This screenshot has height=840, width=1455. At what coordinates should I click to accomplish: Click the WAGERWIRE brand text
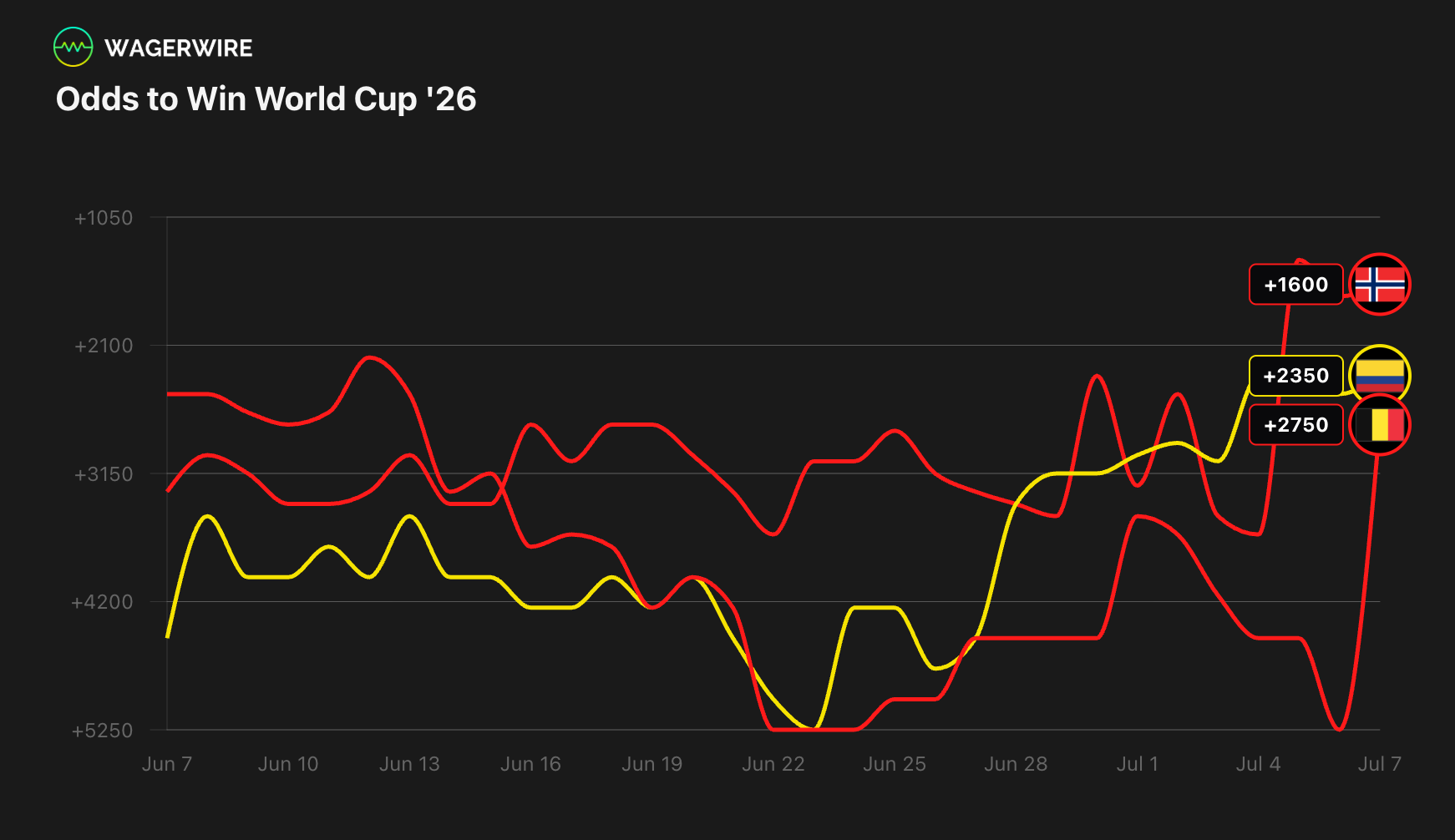[179, 48]
